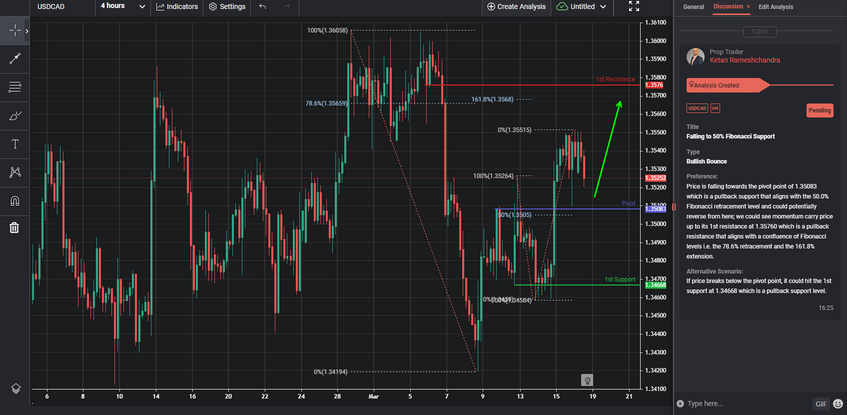This screenshot has width=847, height=415.
Task: Toggle the magnet snap tool
Action: pos(15,200)
